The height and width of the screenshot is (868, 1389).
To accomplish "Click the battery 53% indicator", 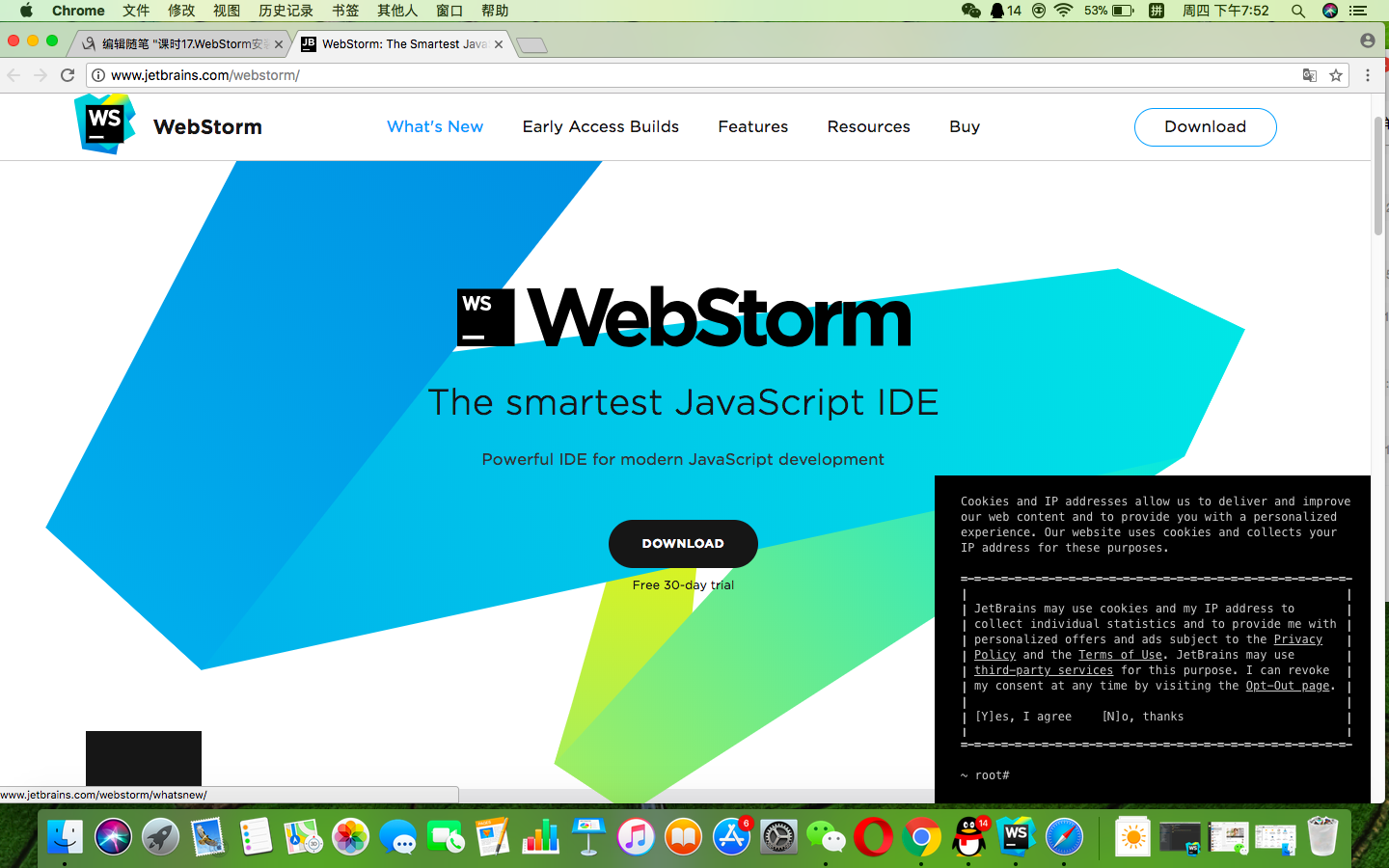I will coord(1109,11).
